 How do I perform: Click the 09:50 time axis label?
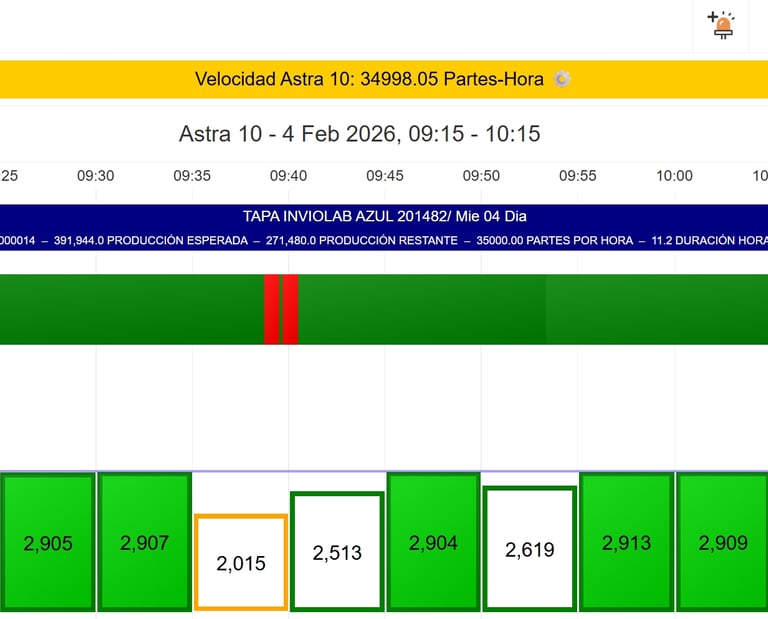click(x=481, y=176)
